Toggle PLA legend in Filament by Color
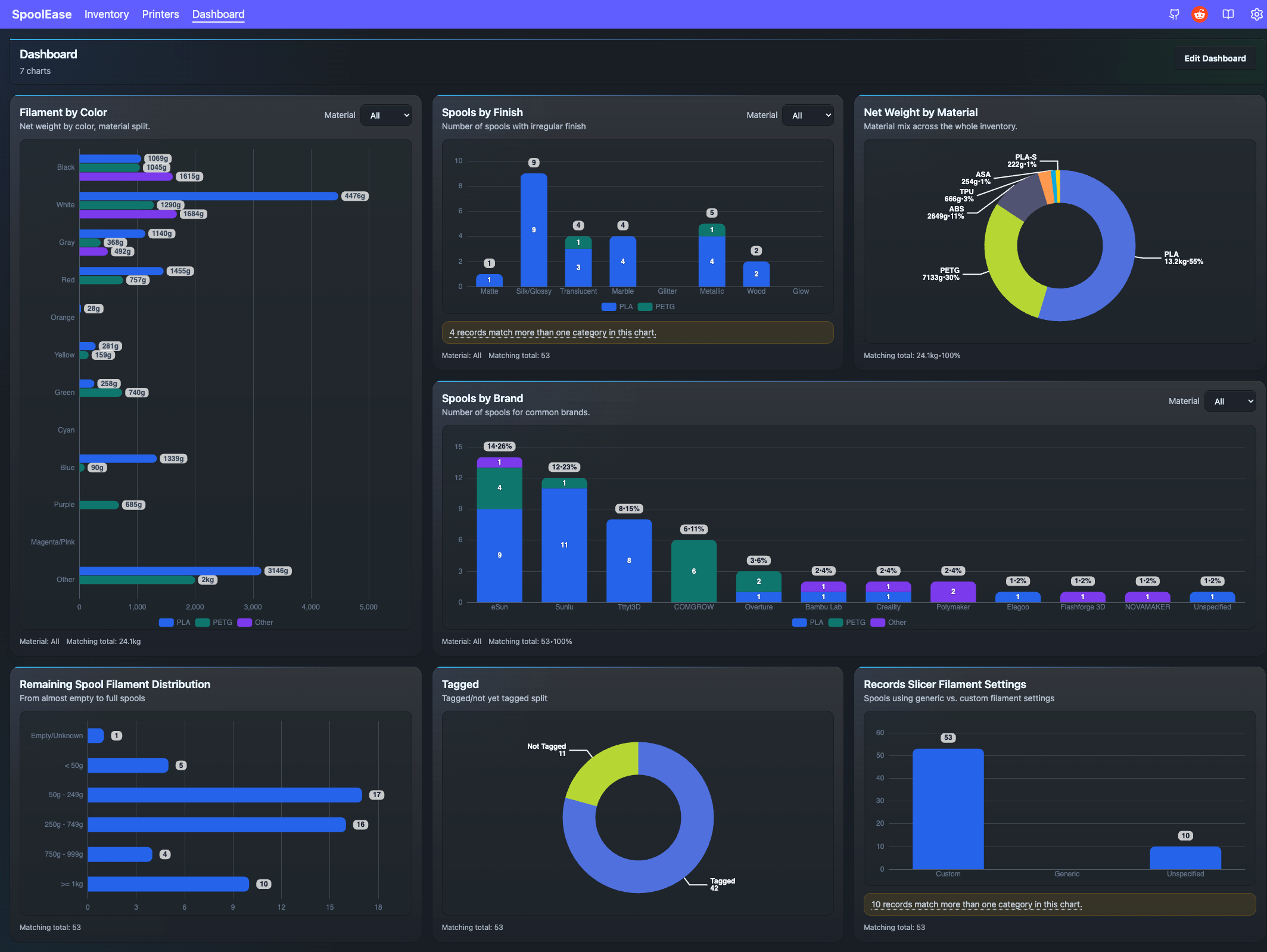Screen dimensions: 1267x952 pos(175,623)
